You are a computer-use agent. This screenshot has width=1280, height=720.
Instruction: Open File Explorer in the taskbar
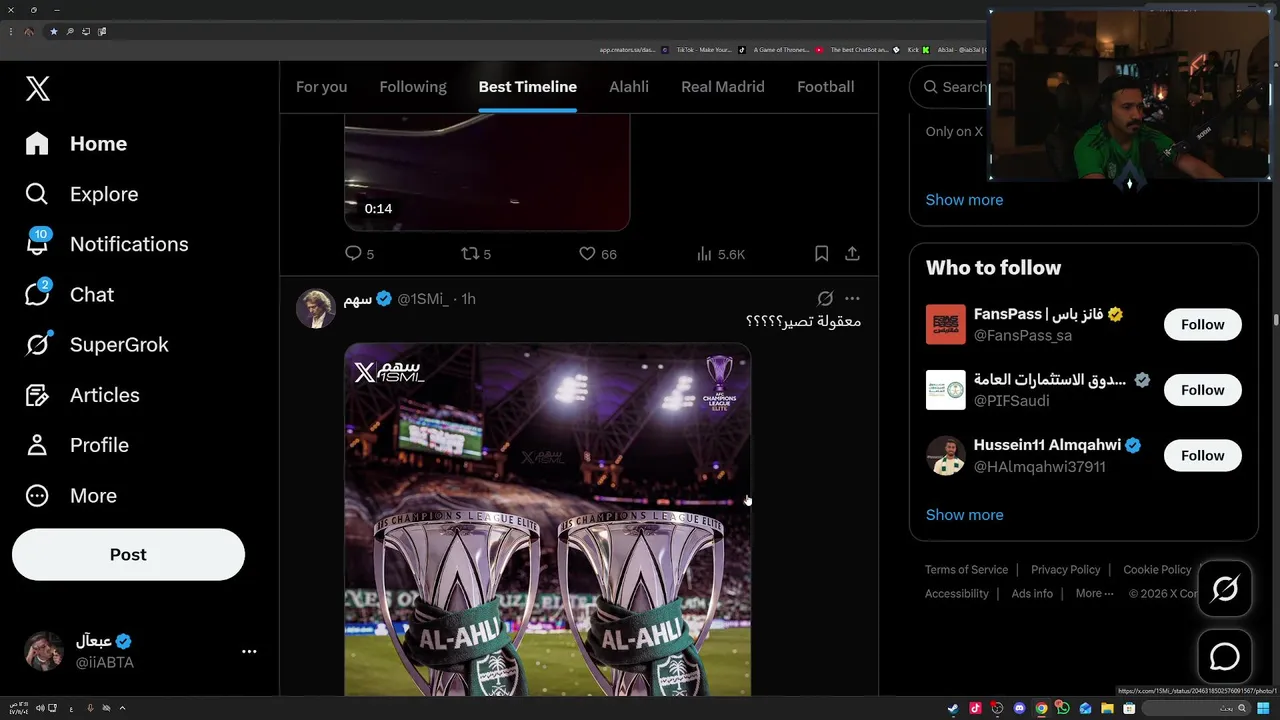click(1107, 709)
